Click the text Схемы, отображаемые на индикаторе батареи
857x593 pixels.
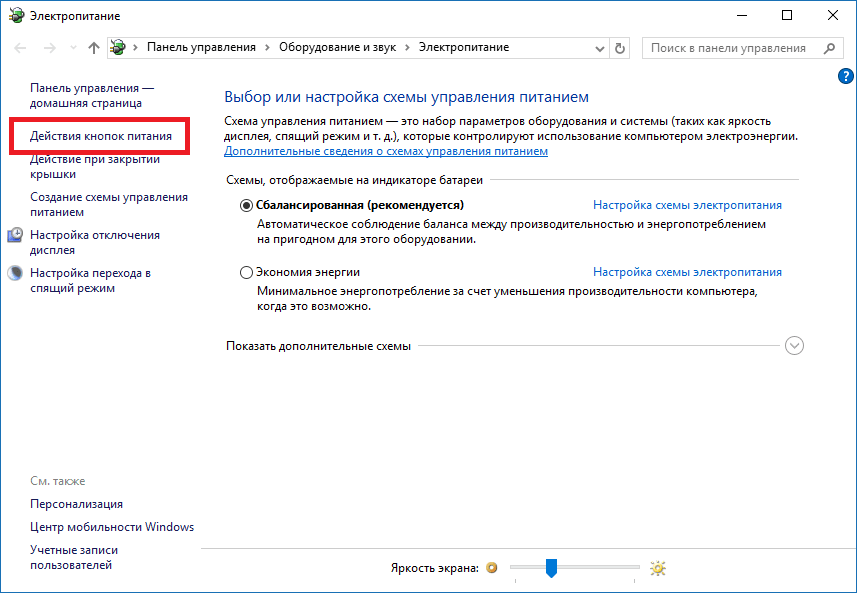354,180
